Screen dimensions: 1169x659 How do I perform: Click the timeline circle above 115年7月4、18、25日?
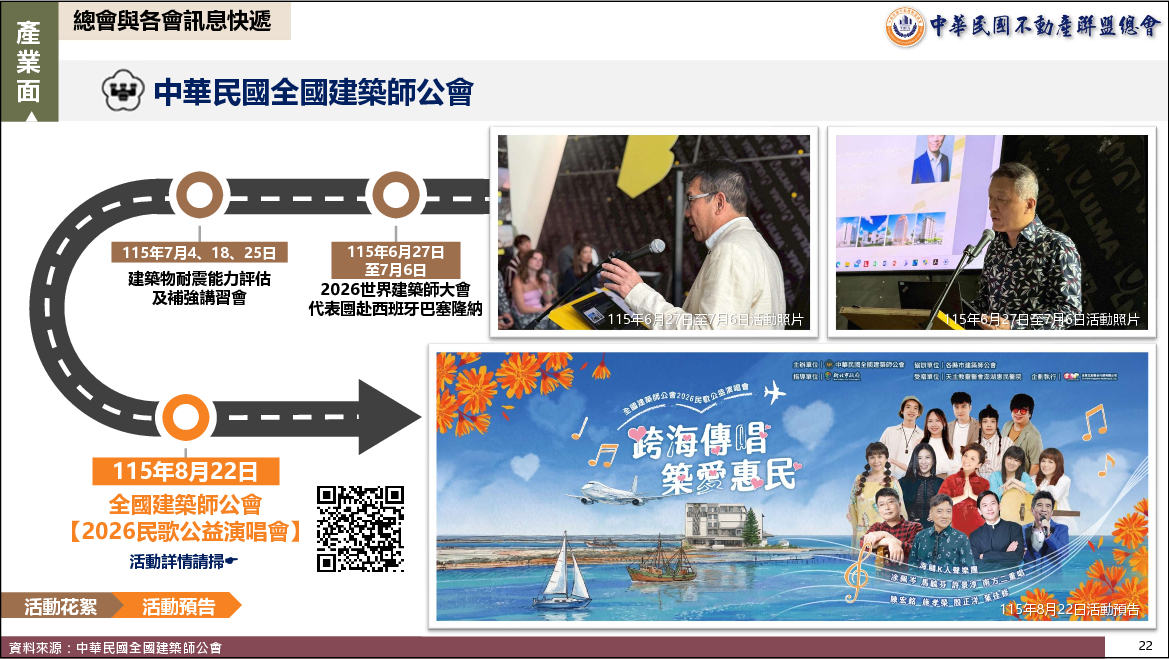(199, 195)
